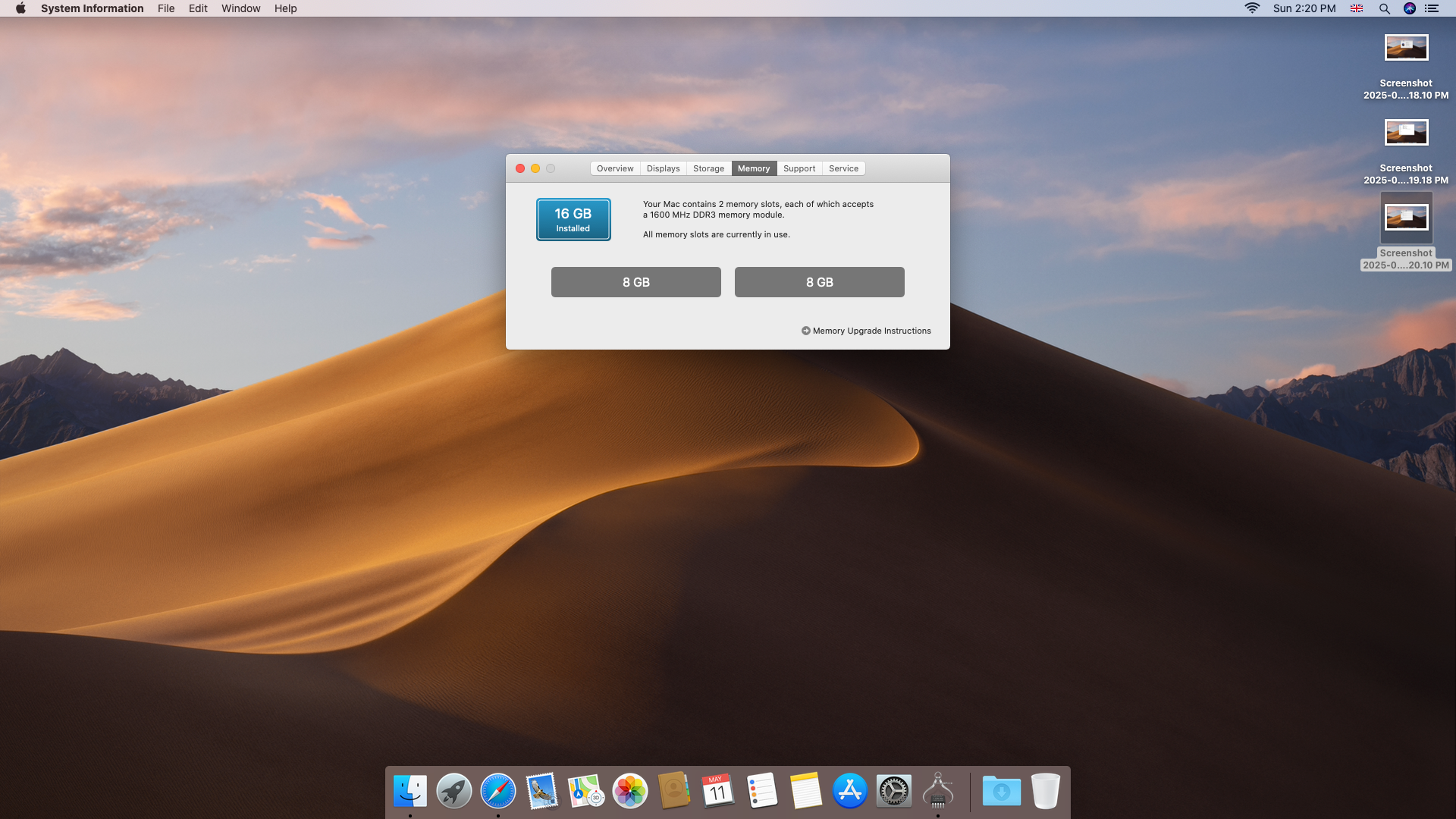This screenshot has height=819, width=1456.
Task: Open Contacts book icon in Dock
Action: pos(674,791)
